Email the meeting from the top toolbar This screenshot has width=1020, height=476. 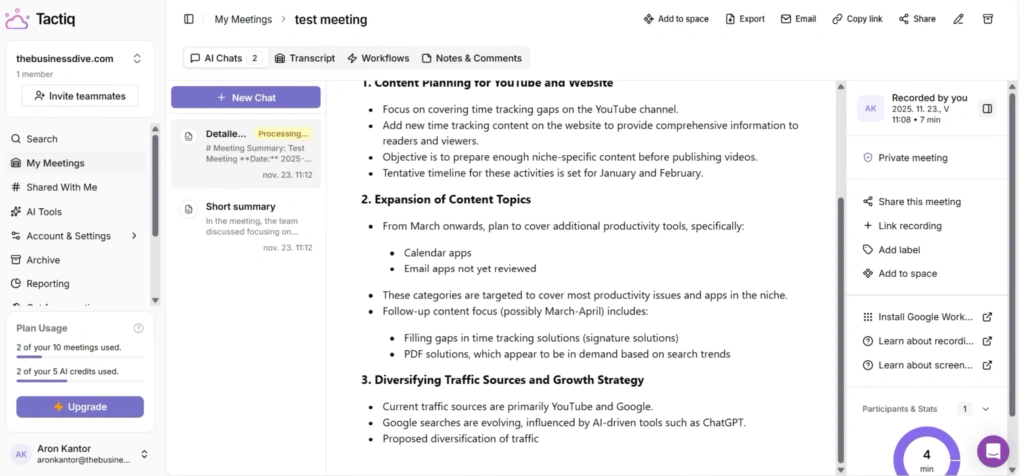[x=799, y=20]
